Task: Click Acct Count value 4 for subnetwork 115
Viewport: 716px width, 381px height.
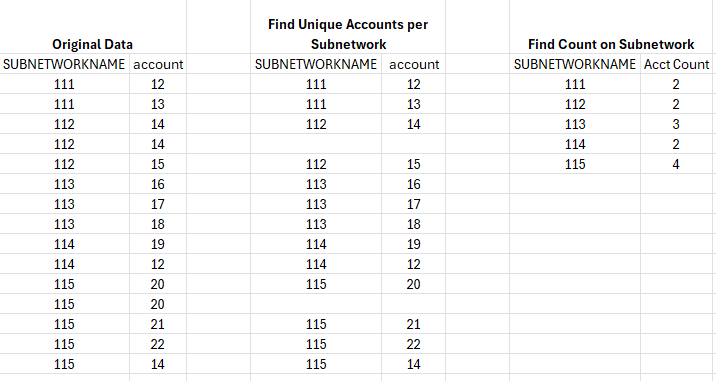Action: (676, 164)
